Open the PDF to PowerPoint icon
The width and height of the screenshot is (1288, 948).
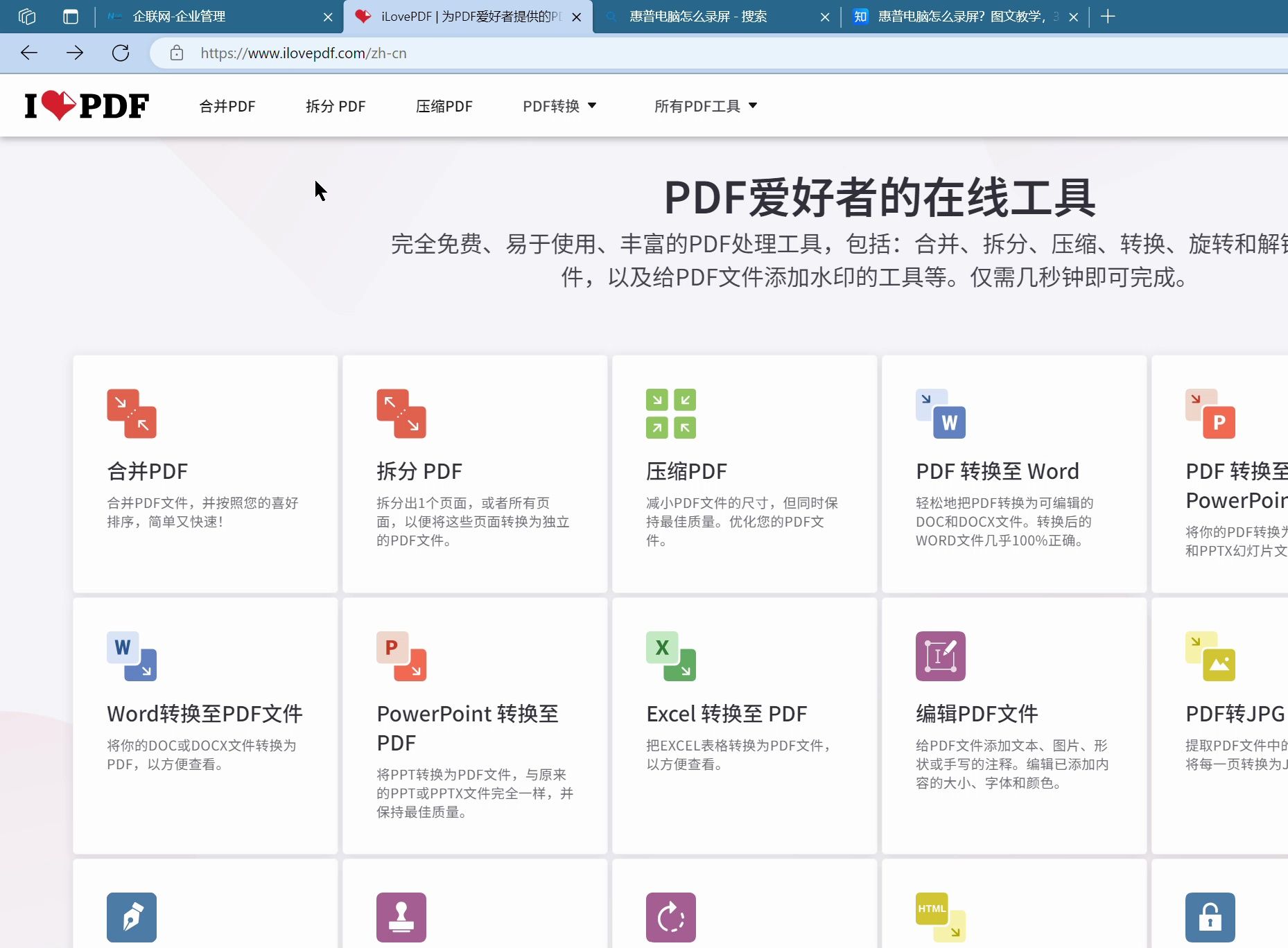[x=1210, y=414]
